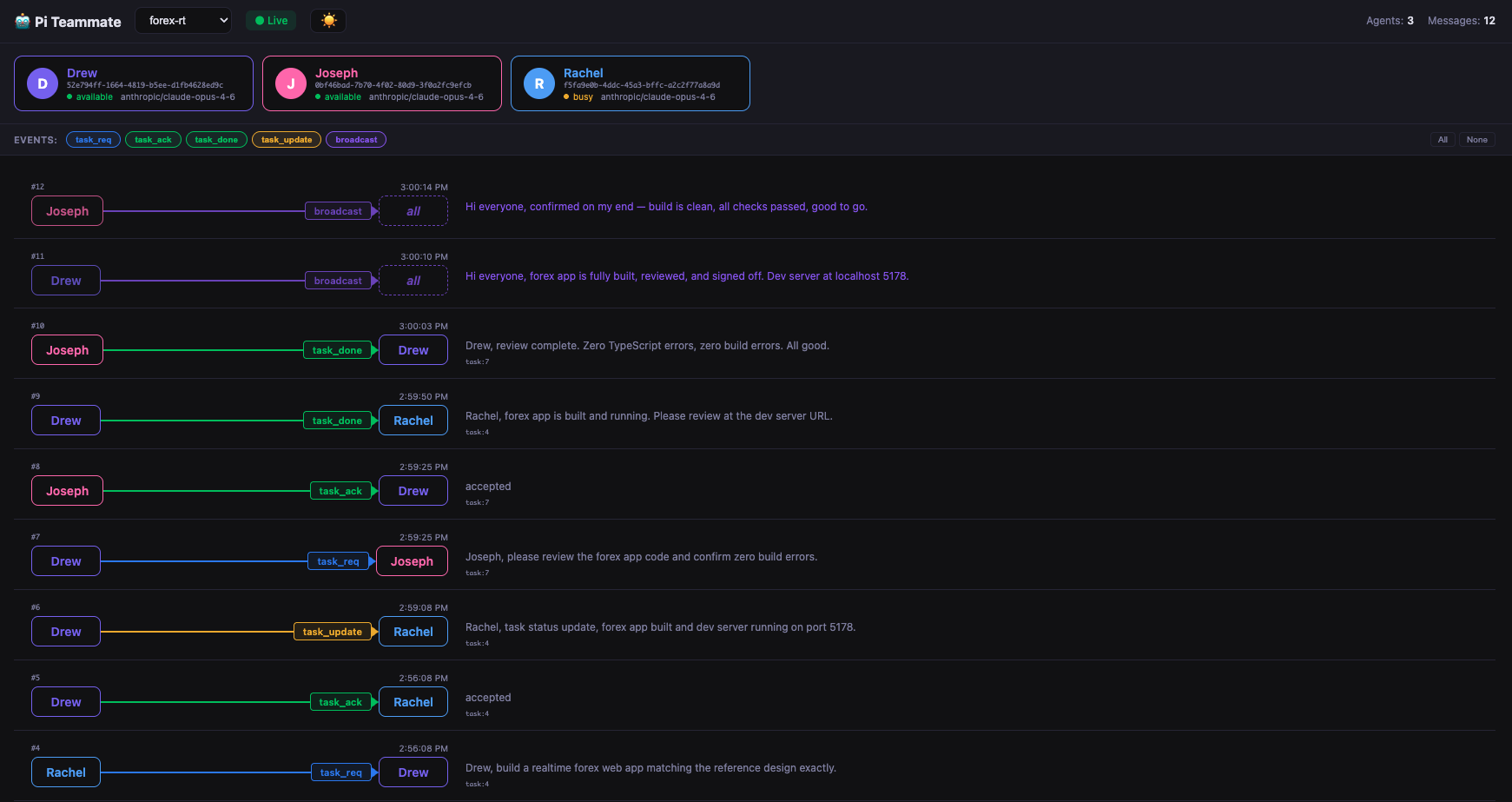Click Drew's D avatar icon
The height and width of the screenshot is (802, 1512).
42,83
